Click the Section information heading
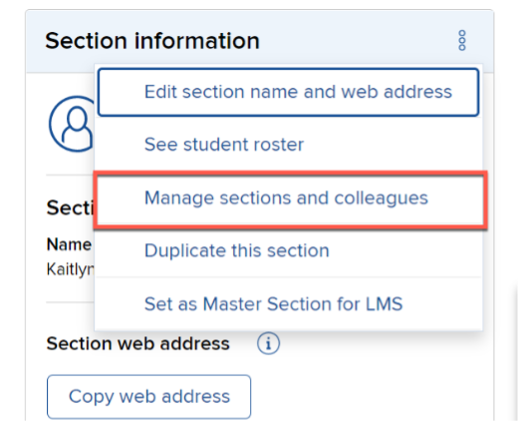This screenshot has width=522, height=424. point(152,41)
